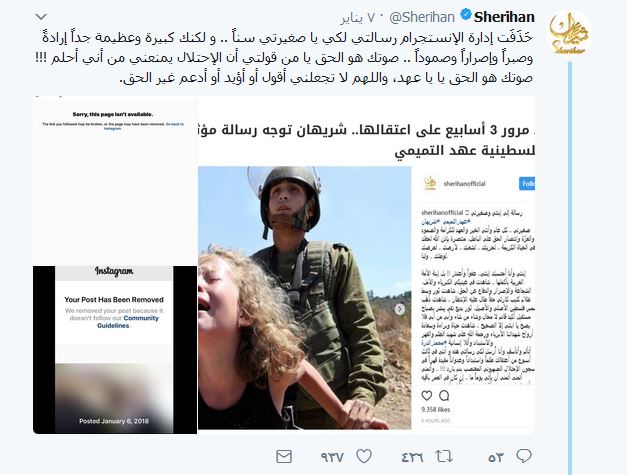This screenshot has height=475, width=627.
Task: Send tweet via direct message envelope icon
Action: click(x=284, y=457)
